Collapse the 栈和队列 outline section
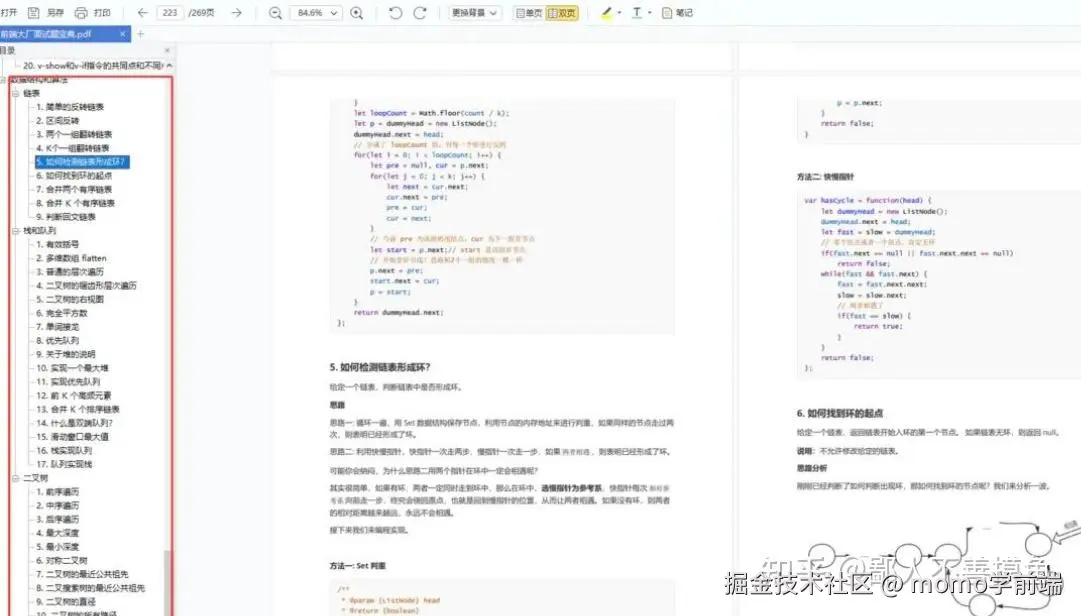 coord(15,231)
